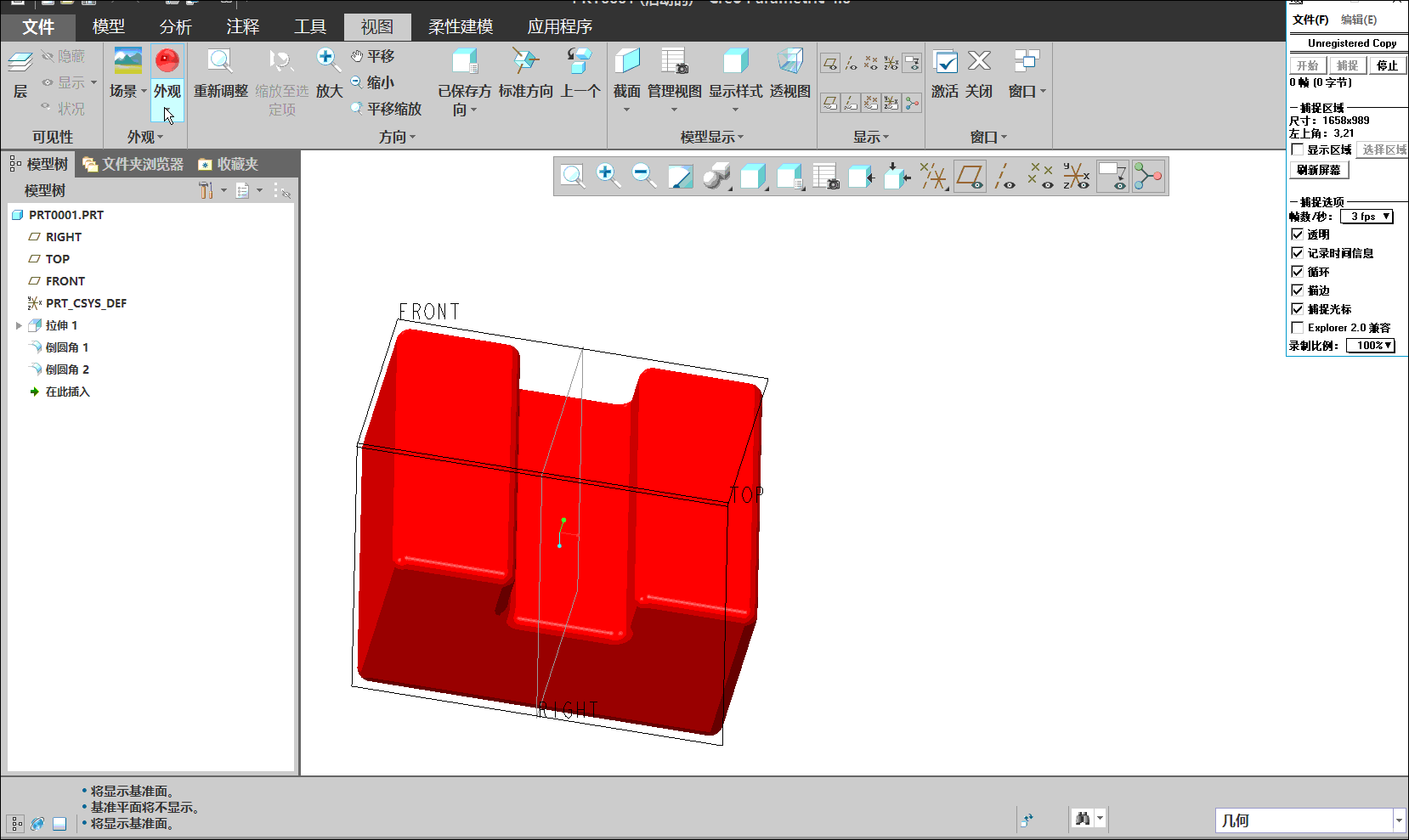Screen dimensions: 1409x840
Task: Select 倒圆角 1 in model tree
Action: [67, 347]
